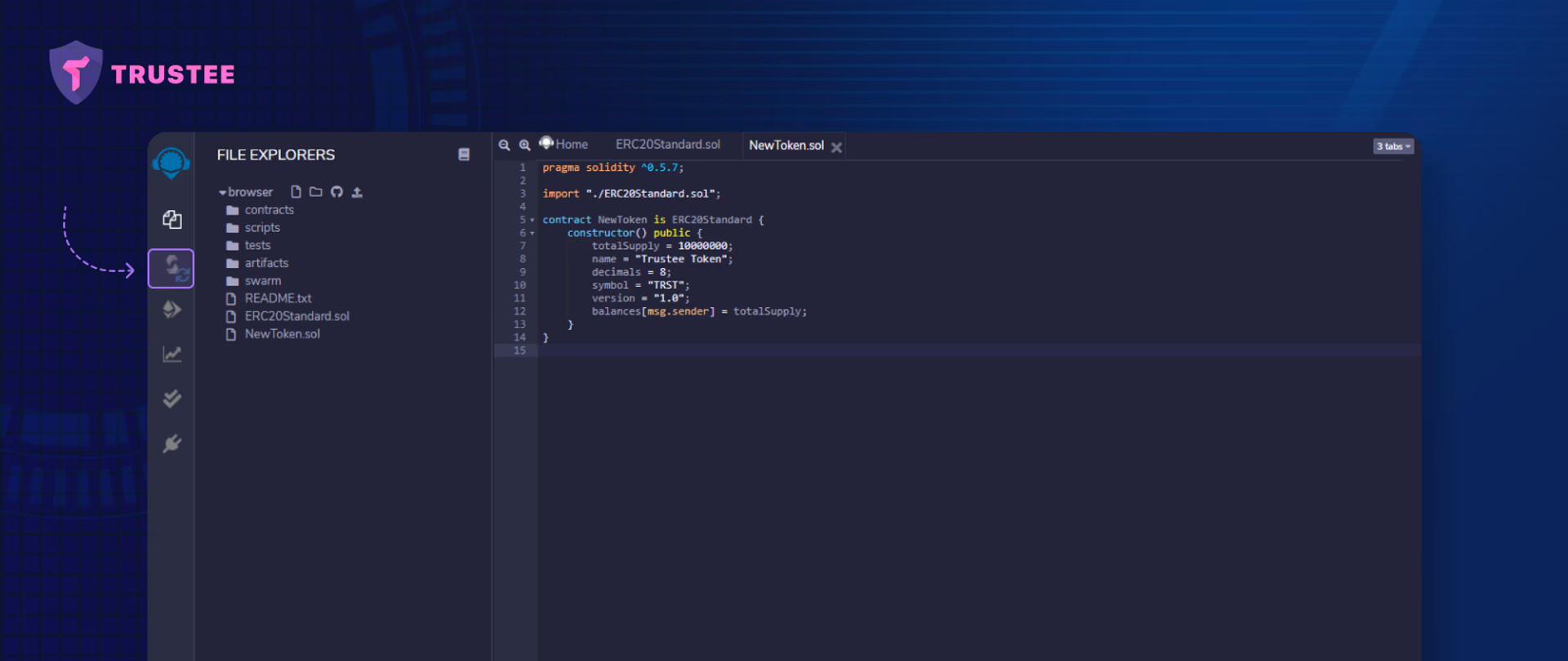Publish to GitHub gist icon
Viewport: 1568px width, 661px height.
pyautogui.click(x=336, y=192)
